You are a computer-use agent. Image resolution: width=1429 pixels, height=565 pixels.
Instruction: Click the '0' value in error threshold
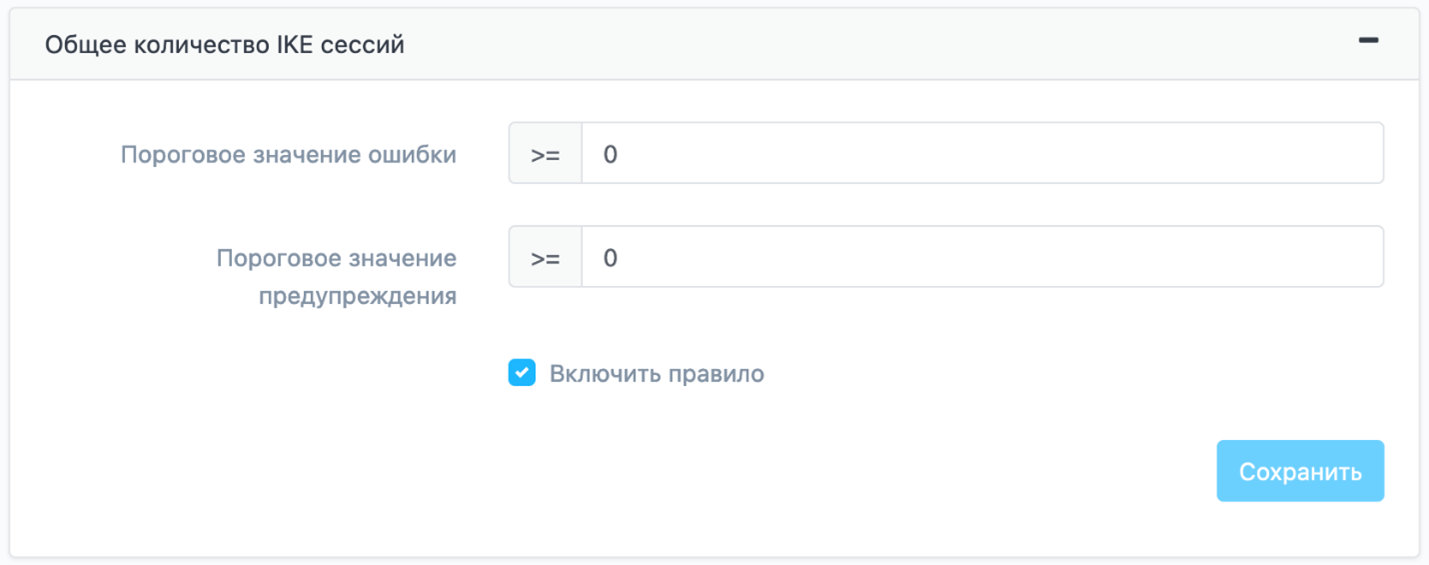coord(610,154)
